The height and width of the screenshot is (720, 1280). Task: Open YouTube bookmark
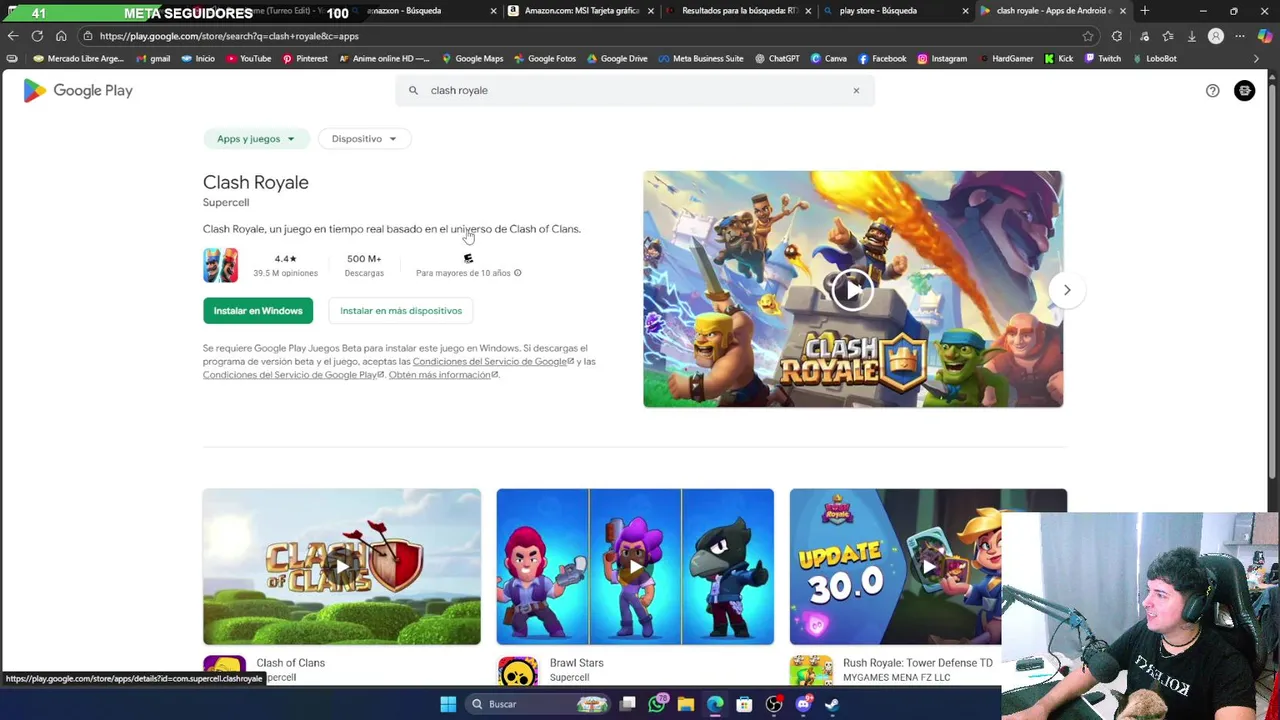249,59
